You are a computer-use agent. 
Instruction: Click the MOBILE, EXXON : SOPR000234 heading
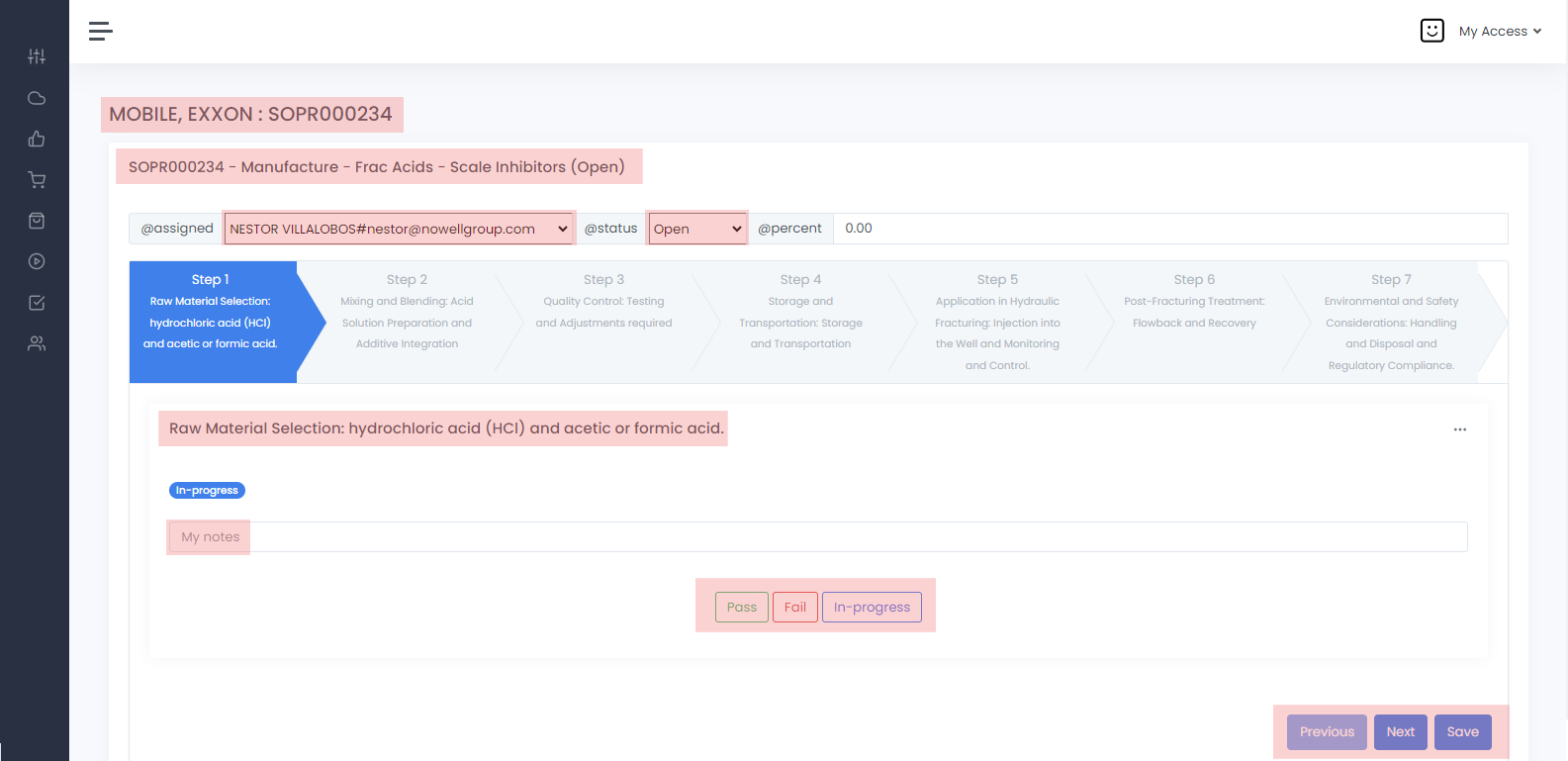pyautogui.click(x=251, y=114)
